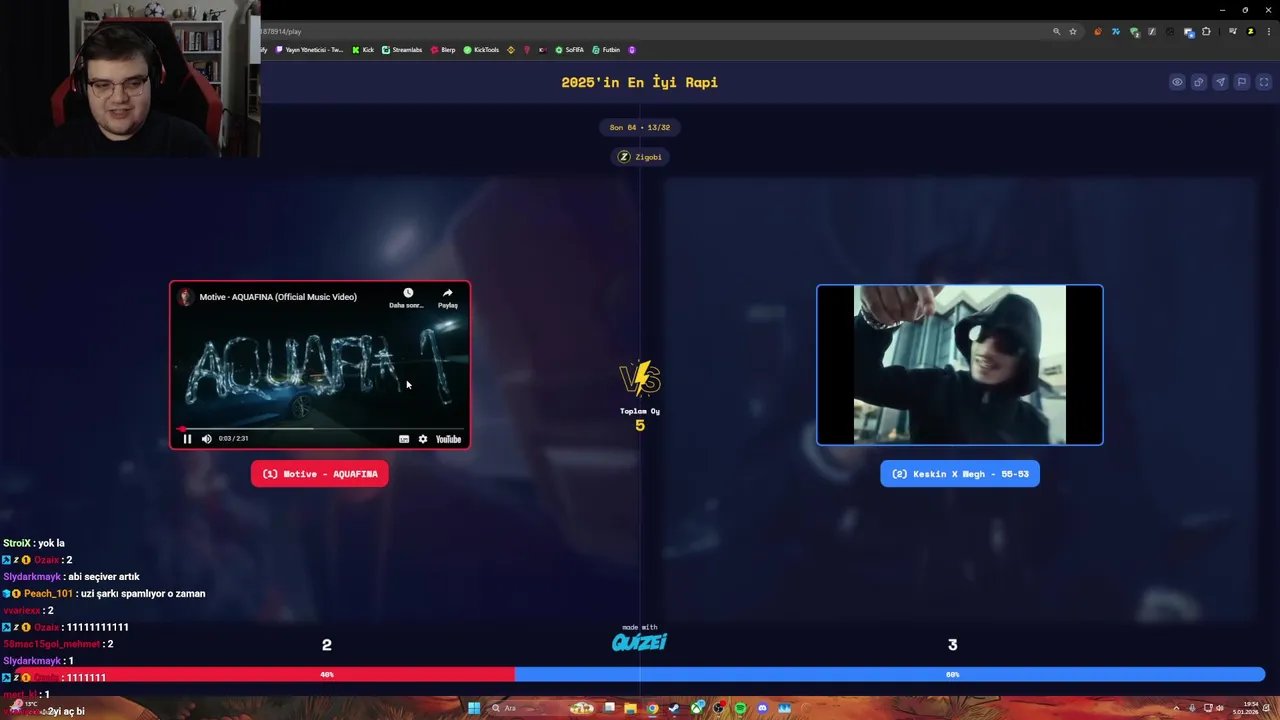This screenshot has width=1280, height=720.
Task: Click the flag report icon
Action: coord(1242,82)
